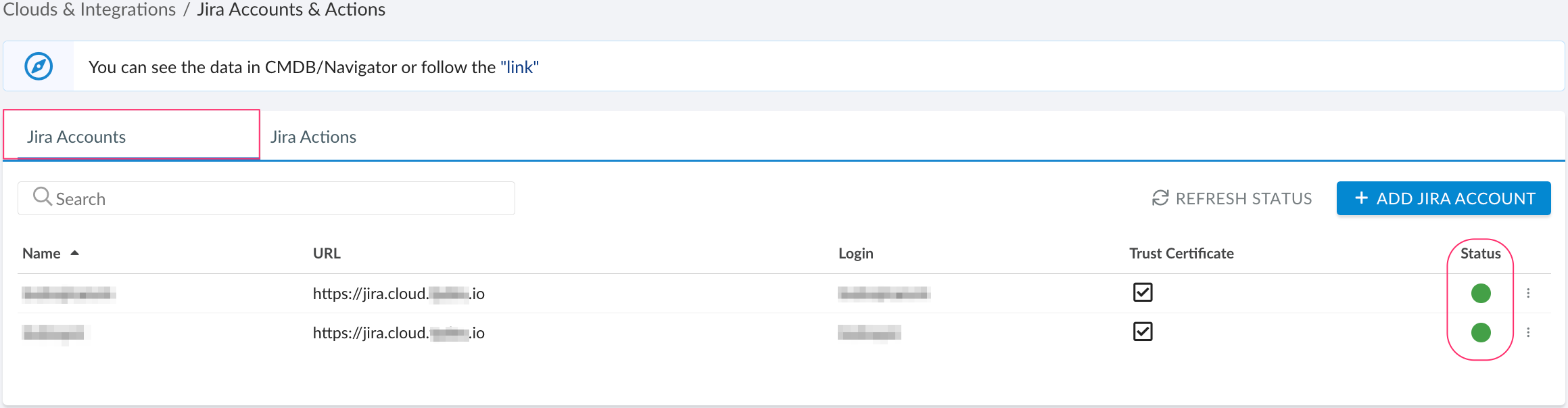This screenshot has height=408, width=1568.
Task: Click the plus icon on Add Jira Account
Action: tap(1362, 198)
